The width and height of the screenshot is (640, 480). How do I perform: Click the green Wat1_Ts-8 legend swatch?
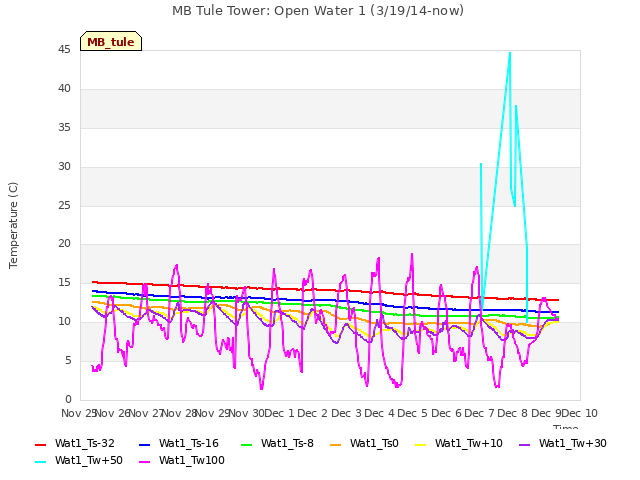click(x=247, y=444)
